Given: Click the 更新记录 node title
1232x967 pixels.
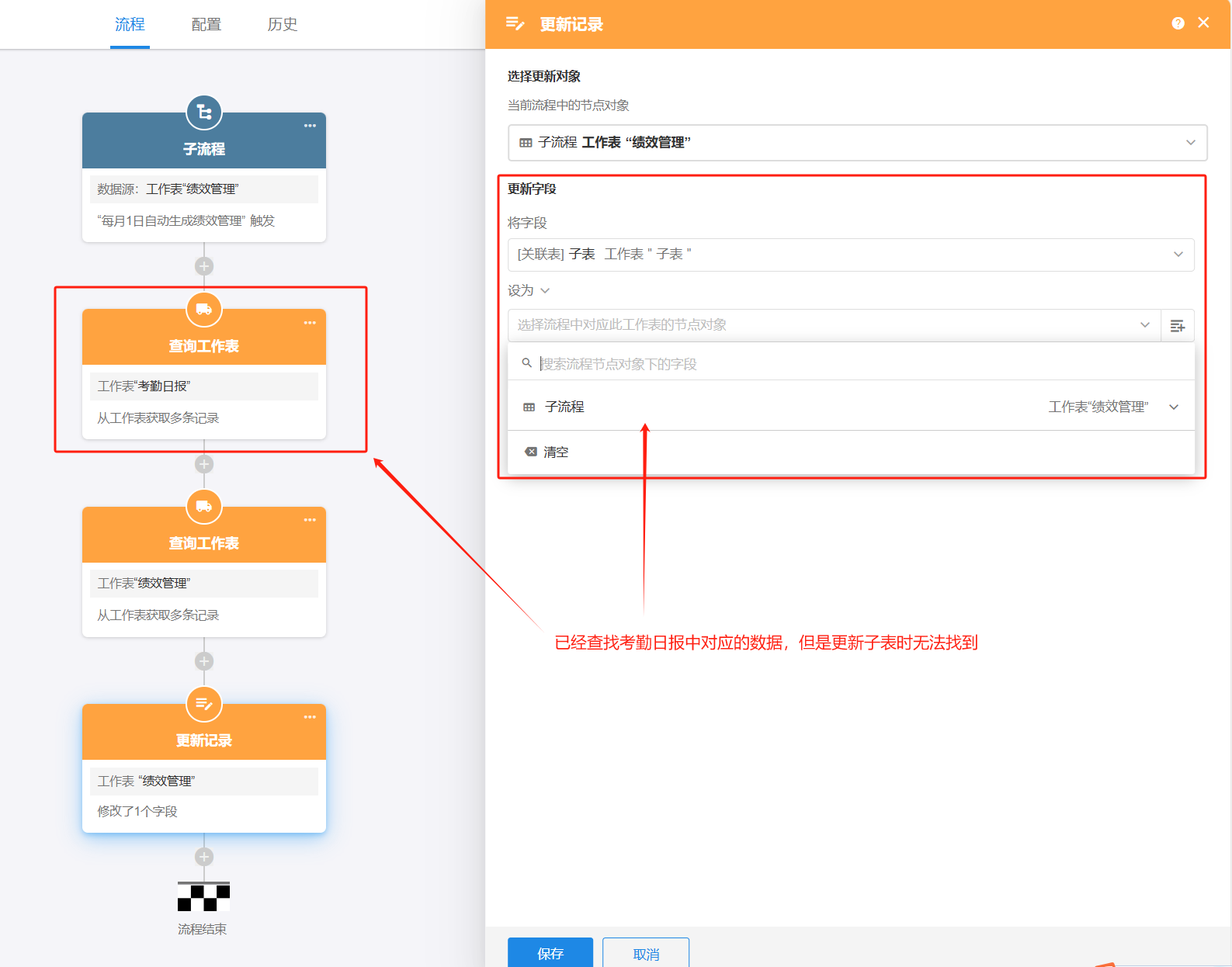Looking at the screenshot, I should pos(204,740).
